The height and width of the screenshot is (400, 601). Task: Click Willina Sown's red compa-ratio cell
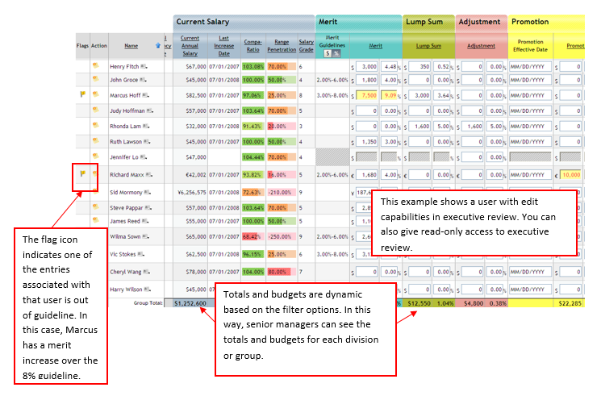252,236
